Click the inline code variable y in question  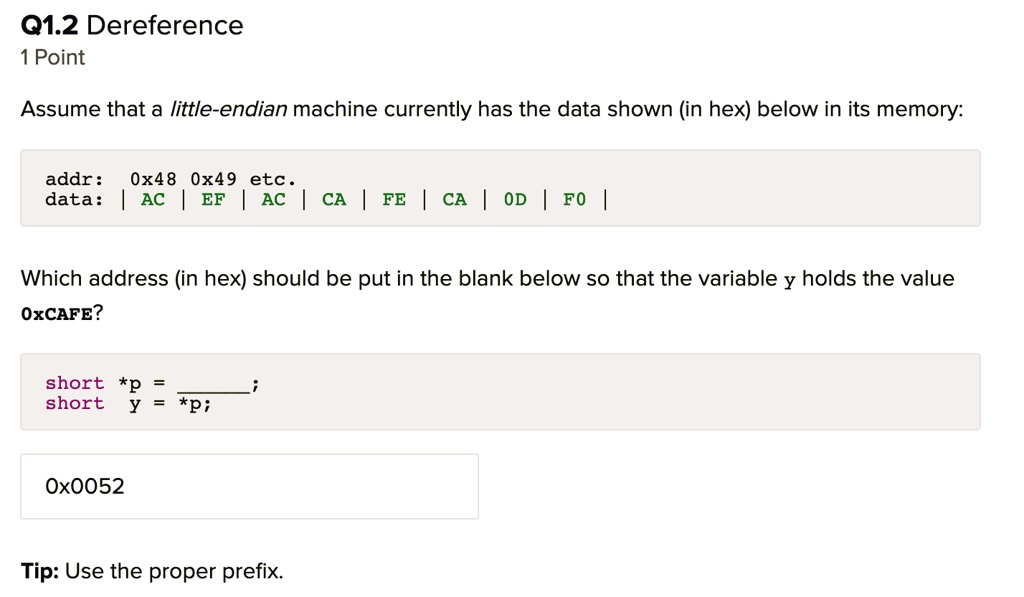[790, 281]
